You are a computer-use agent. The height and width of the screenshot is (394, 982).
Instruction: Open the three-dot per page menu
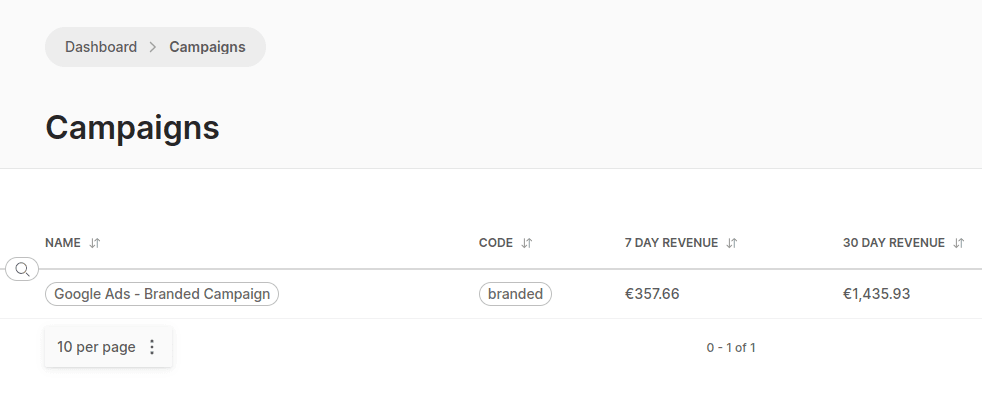pyautogui.click(x=152, y=347)
